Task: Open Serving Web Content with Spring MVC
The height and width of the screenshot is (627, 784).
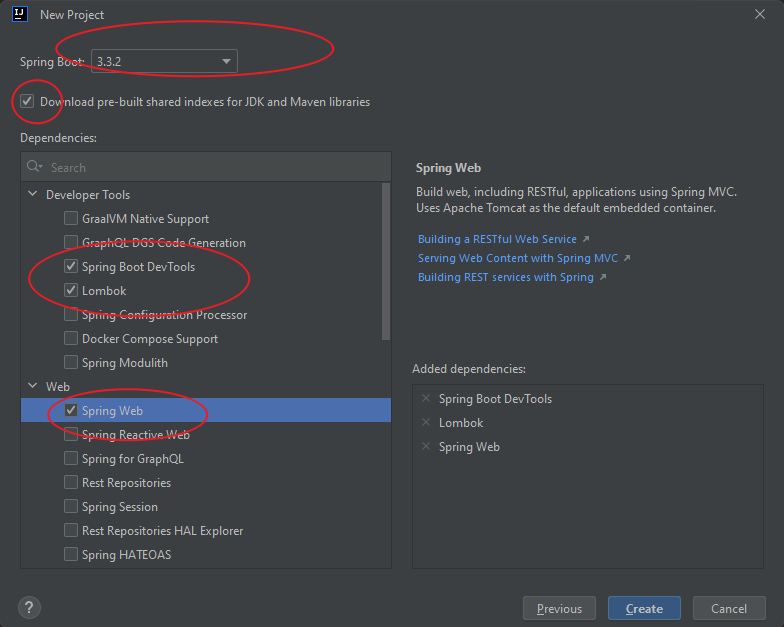Action: (518, 258)
